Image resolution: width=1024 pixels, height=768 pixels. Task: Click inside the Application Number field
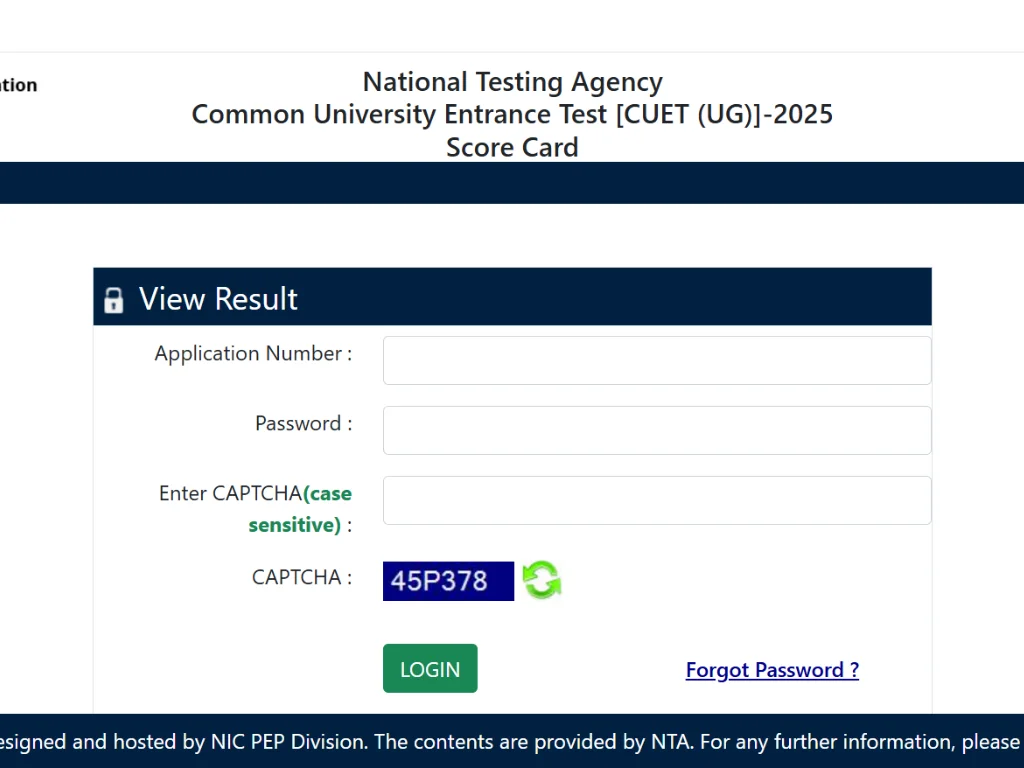(656, 360)
